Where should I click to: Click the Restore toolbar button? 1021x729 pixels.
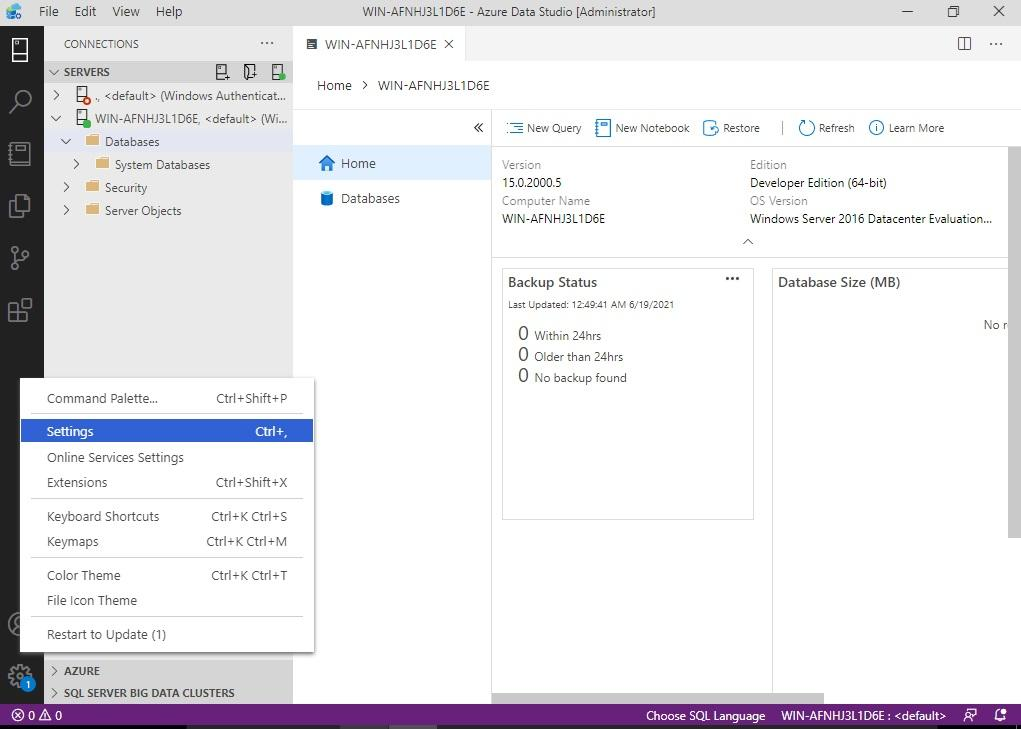point(731,128)
